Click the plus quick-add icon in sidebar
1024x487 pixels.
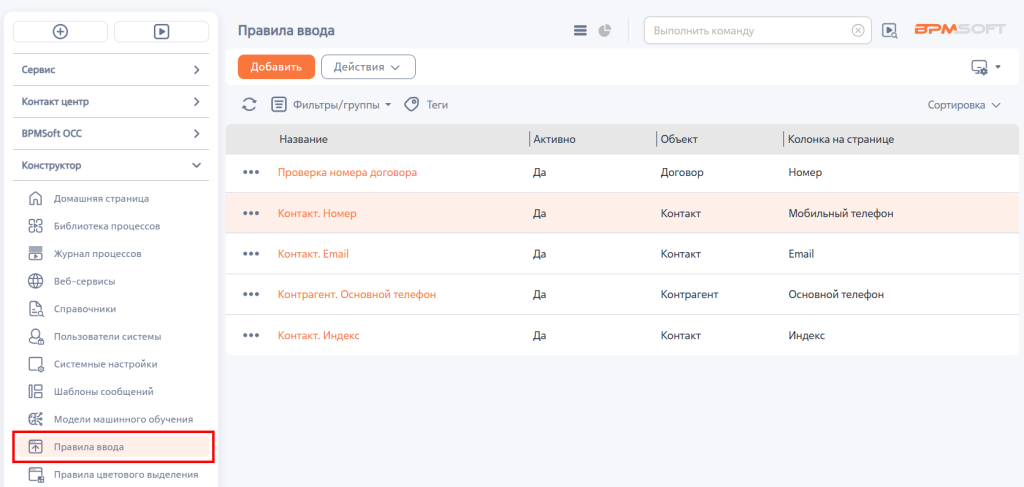(60, 31)
